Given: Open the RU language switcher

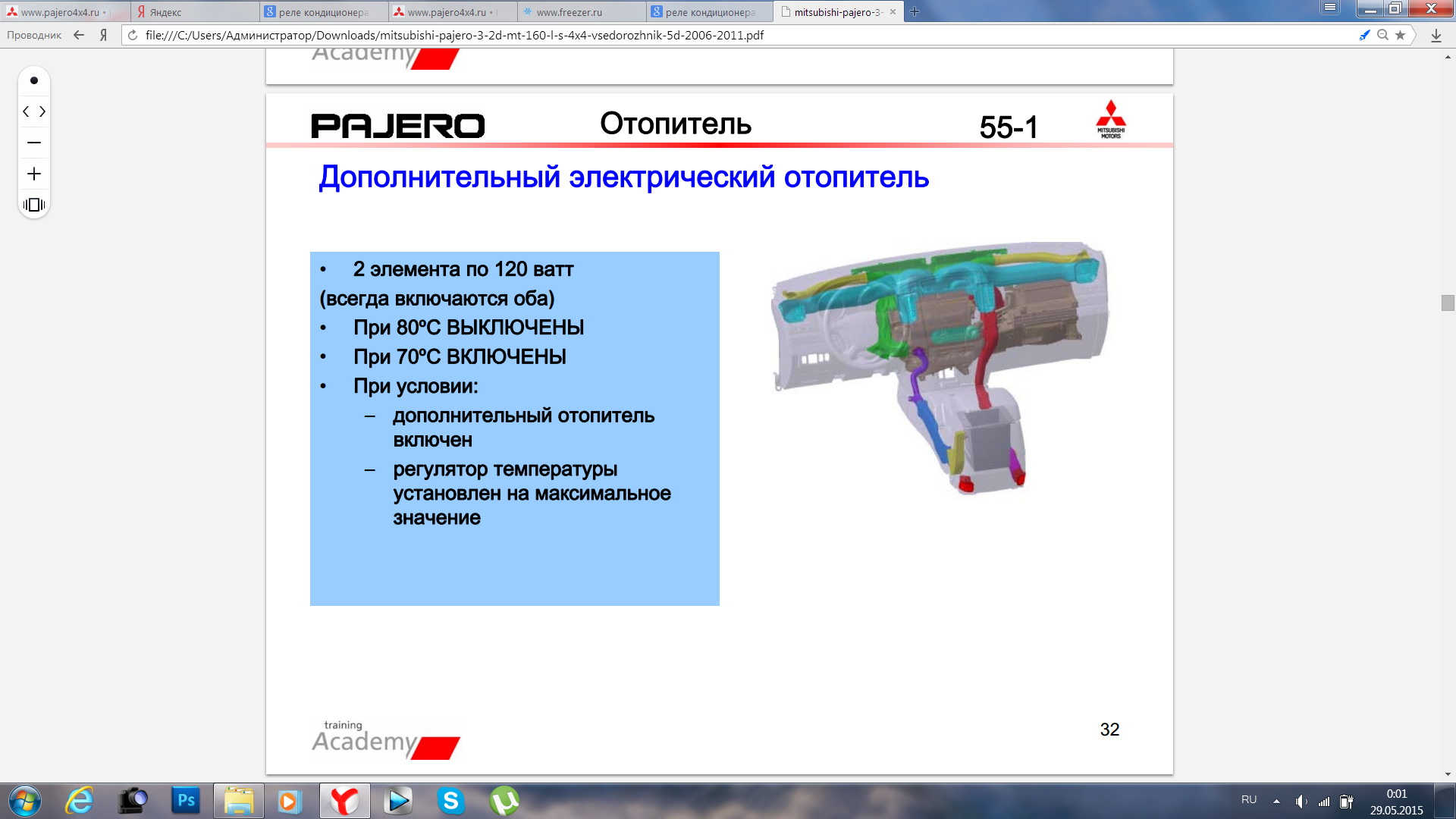Looking at the screenshot, I should [x=1249, y=800].
